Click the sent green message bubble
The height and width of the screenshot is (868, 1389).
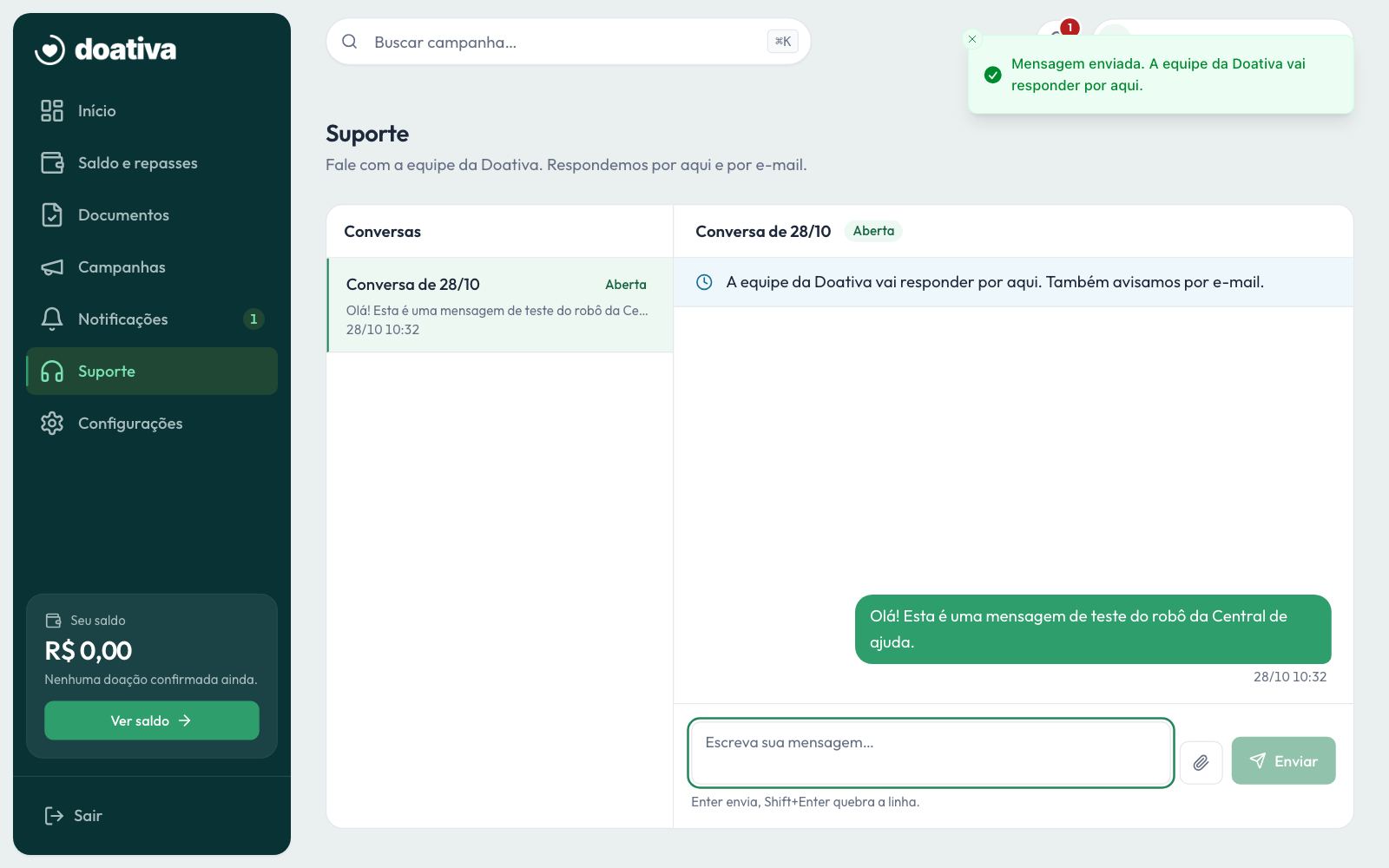(x=1093, y=629)
